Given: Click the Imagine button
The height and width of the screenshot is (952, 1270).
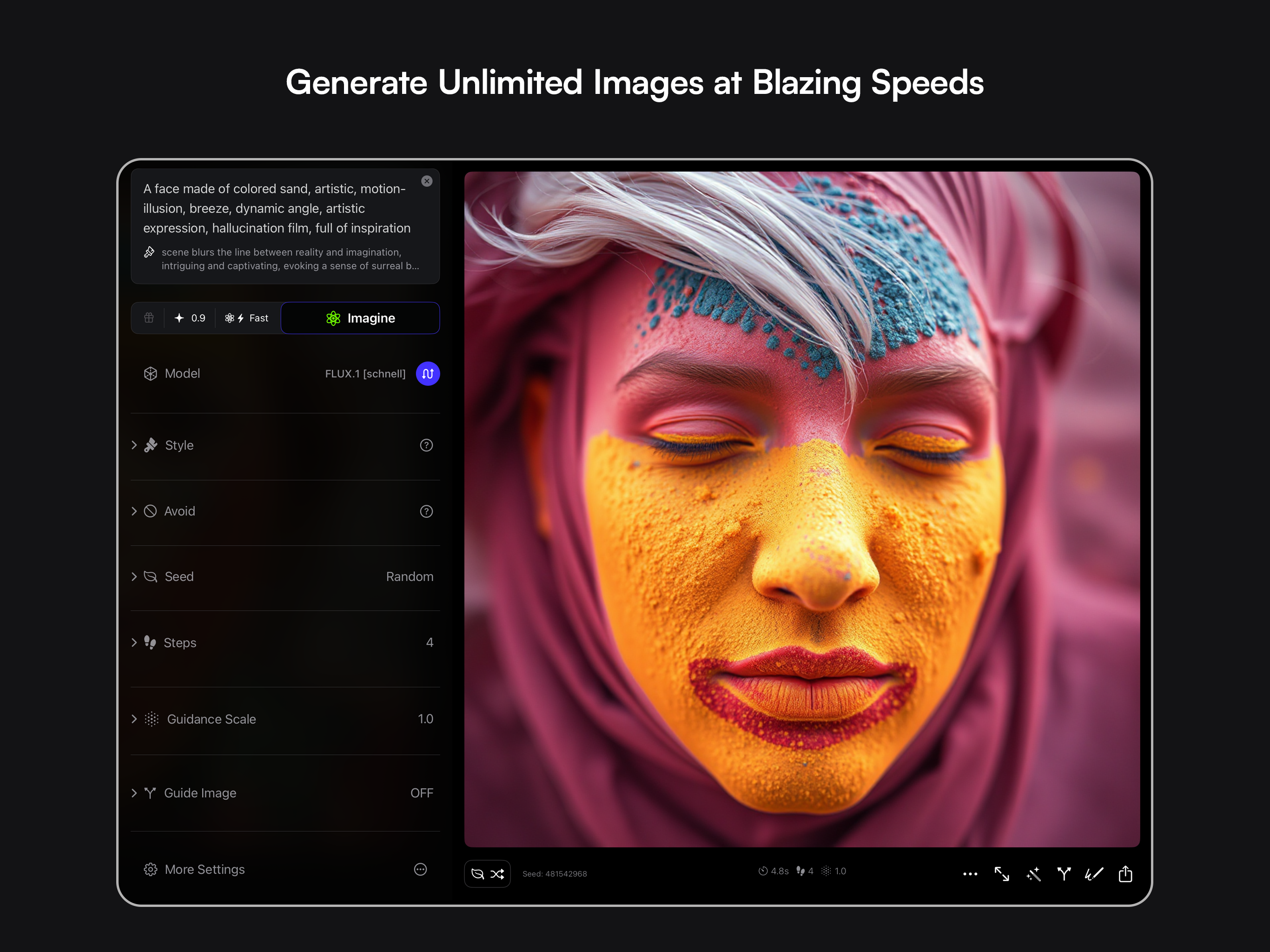Looking at the screenshot, I should click(360, 318).
